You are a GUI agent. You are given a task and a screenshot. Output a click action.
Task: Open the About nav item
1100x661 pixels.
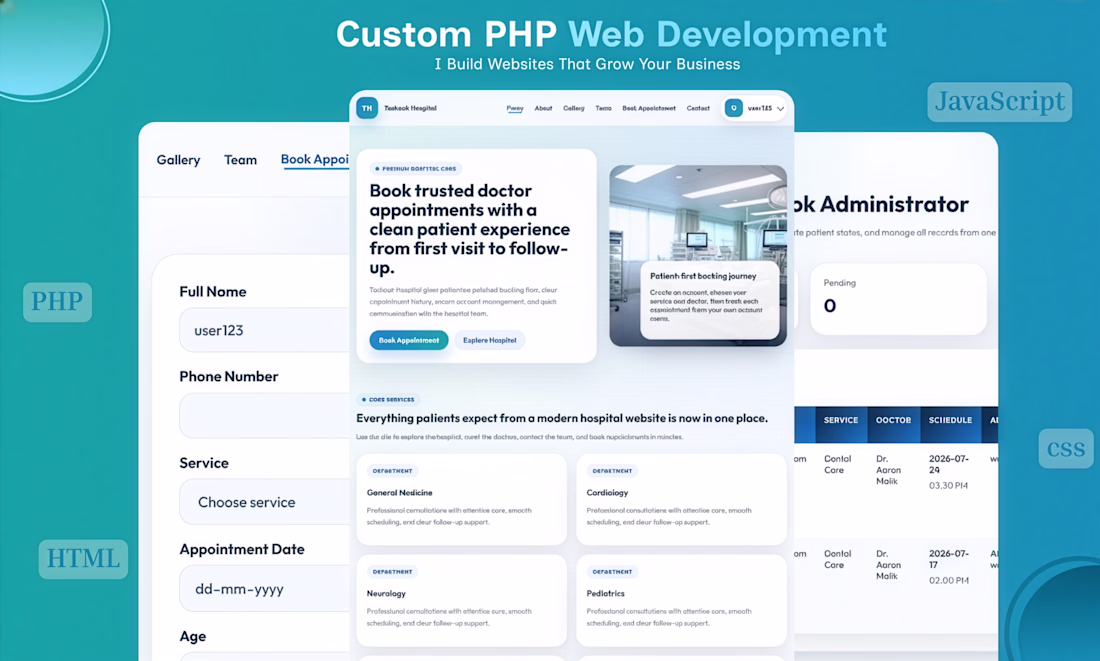(x=543, y=108)
